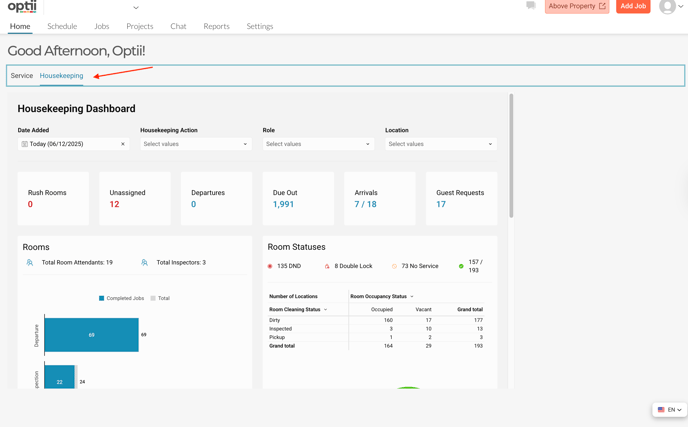Viewport: 688px width, 427px height.
Task: Click the Dirty Grand total value 177
Action: tap(478, 320)
